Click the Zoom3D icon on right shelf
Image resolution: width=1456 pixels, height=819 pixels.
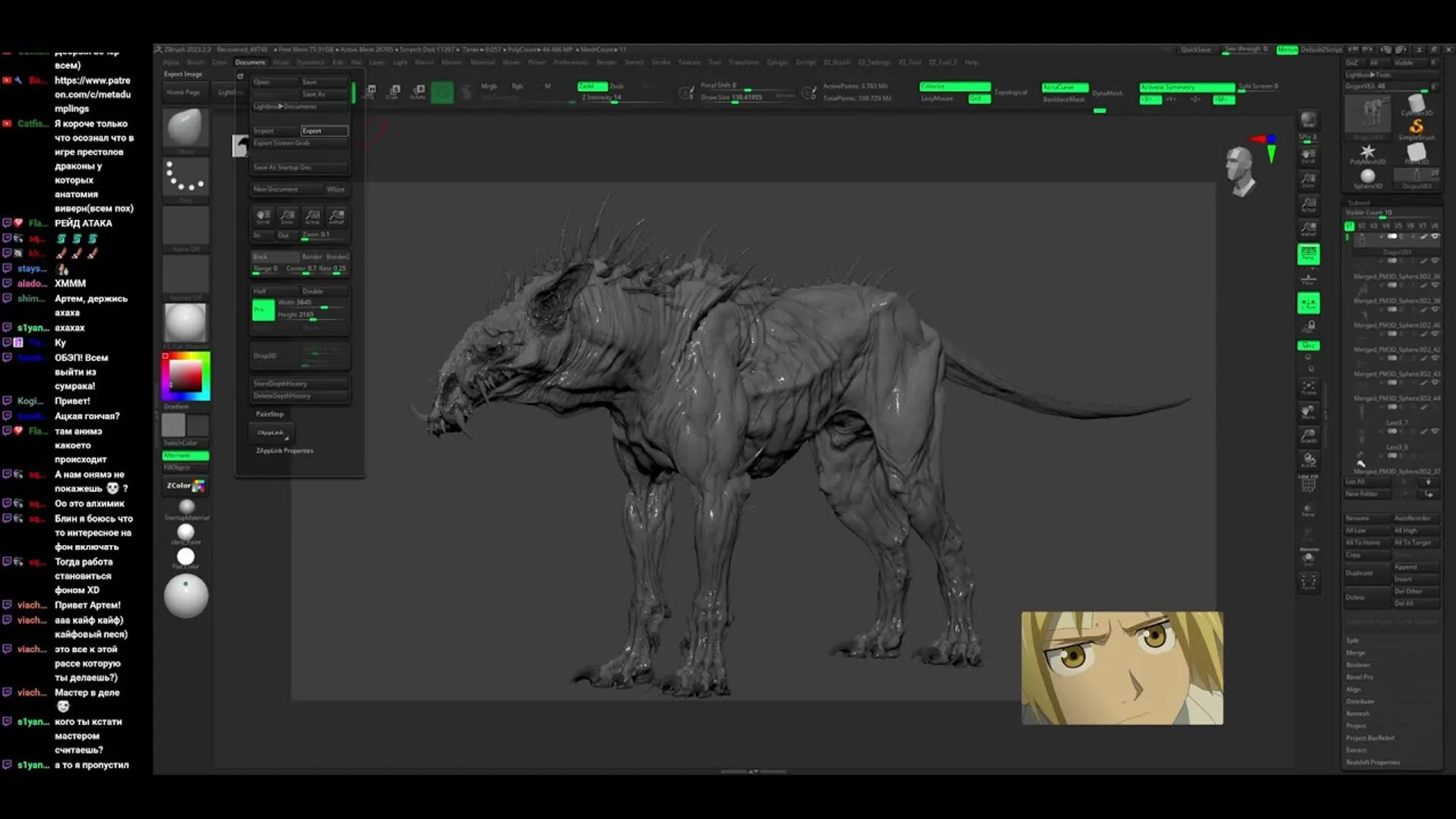1308,436
